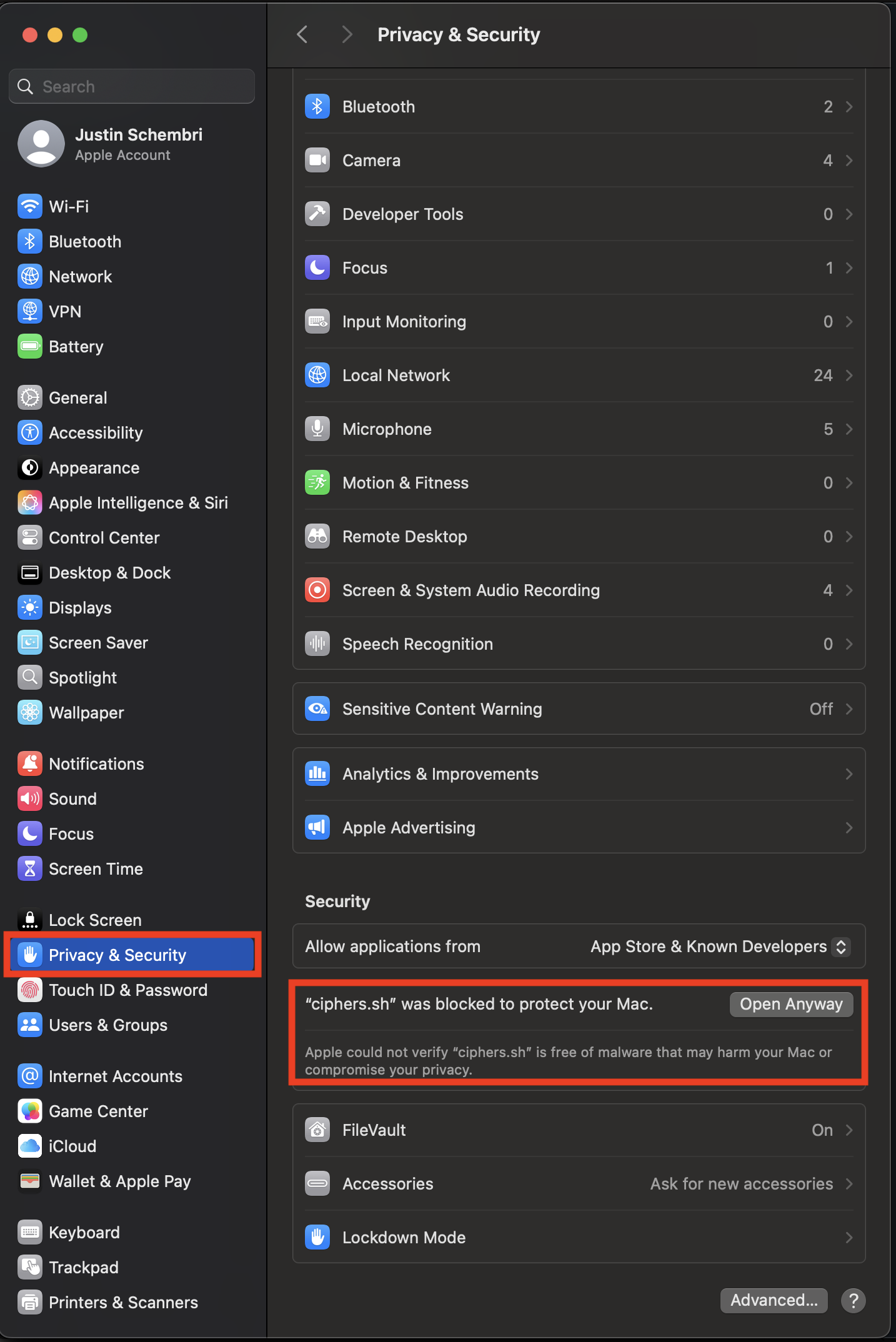896x1342 pixels.
Task: Click the Advanced... button
Action: coord(774,1300)
